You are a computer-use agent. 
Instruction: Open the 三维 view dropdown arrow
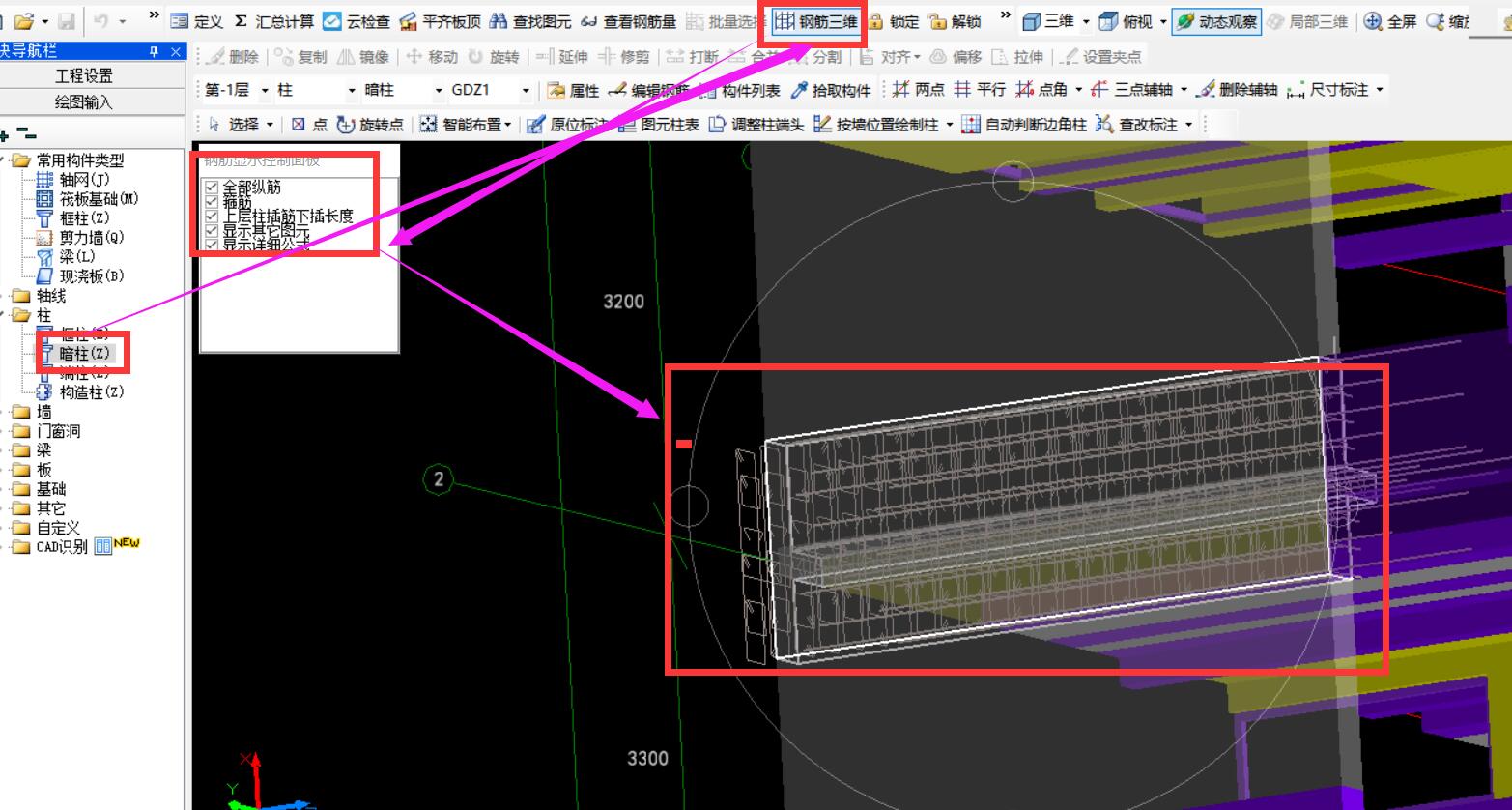tap(1086, 21)
